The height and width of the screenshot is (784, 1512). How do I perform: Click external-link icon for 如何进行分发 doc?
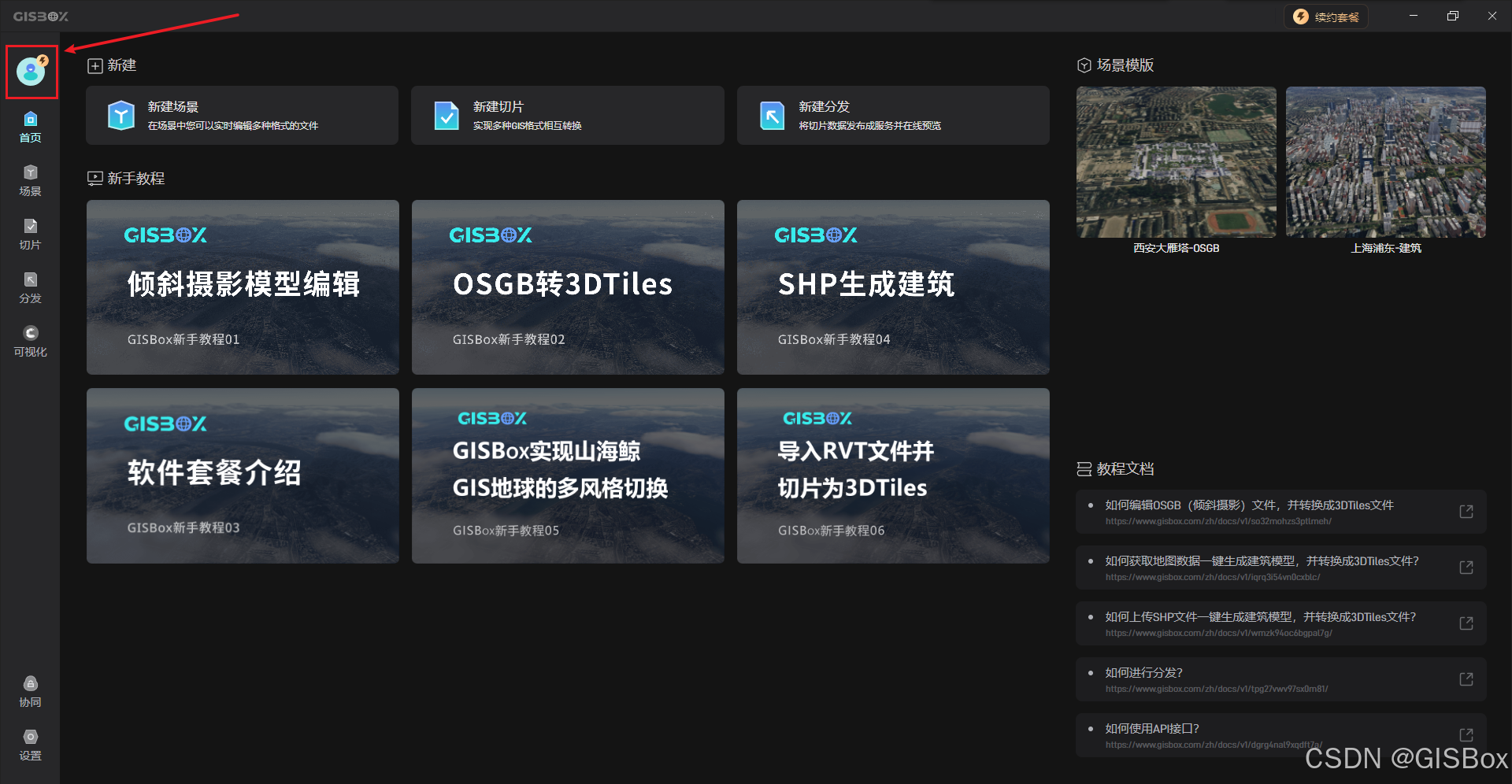click(1466, 679)
